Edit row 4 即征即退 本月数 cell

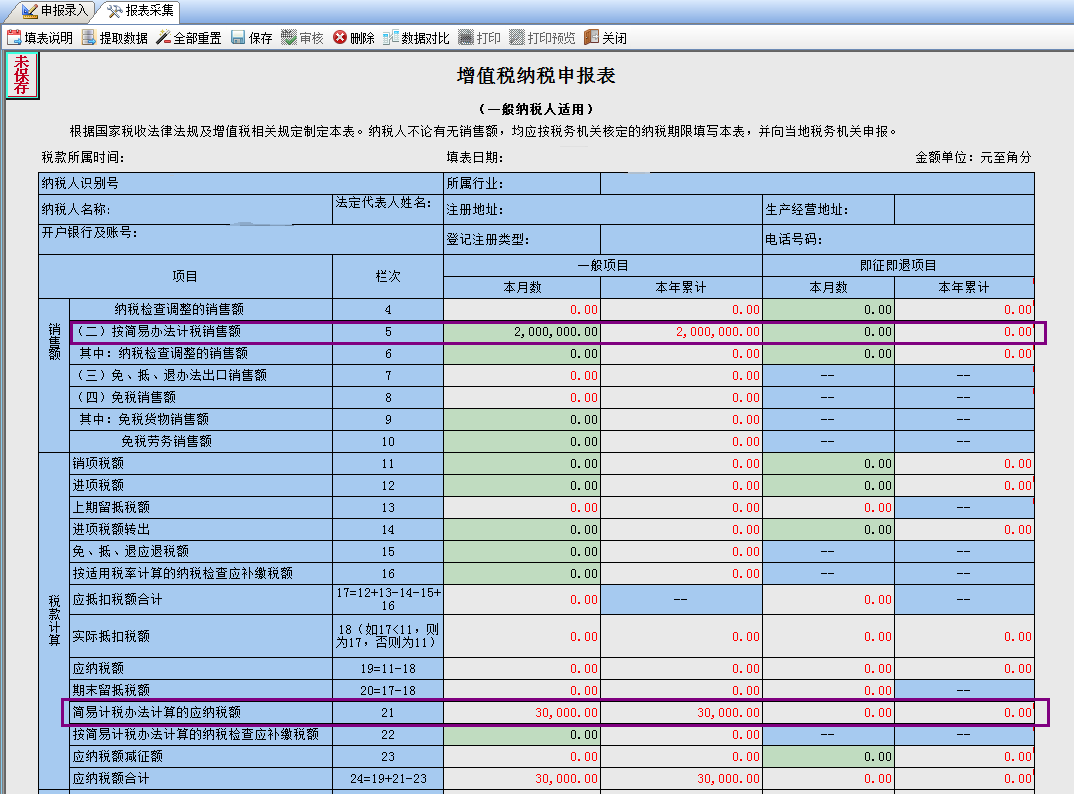(829, 310)
